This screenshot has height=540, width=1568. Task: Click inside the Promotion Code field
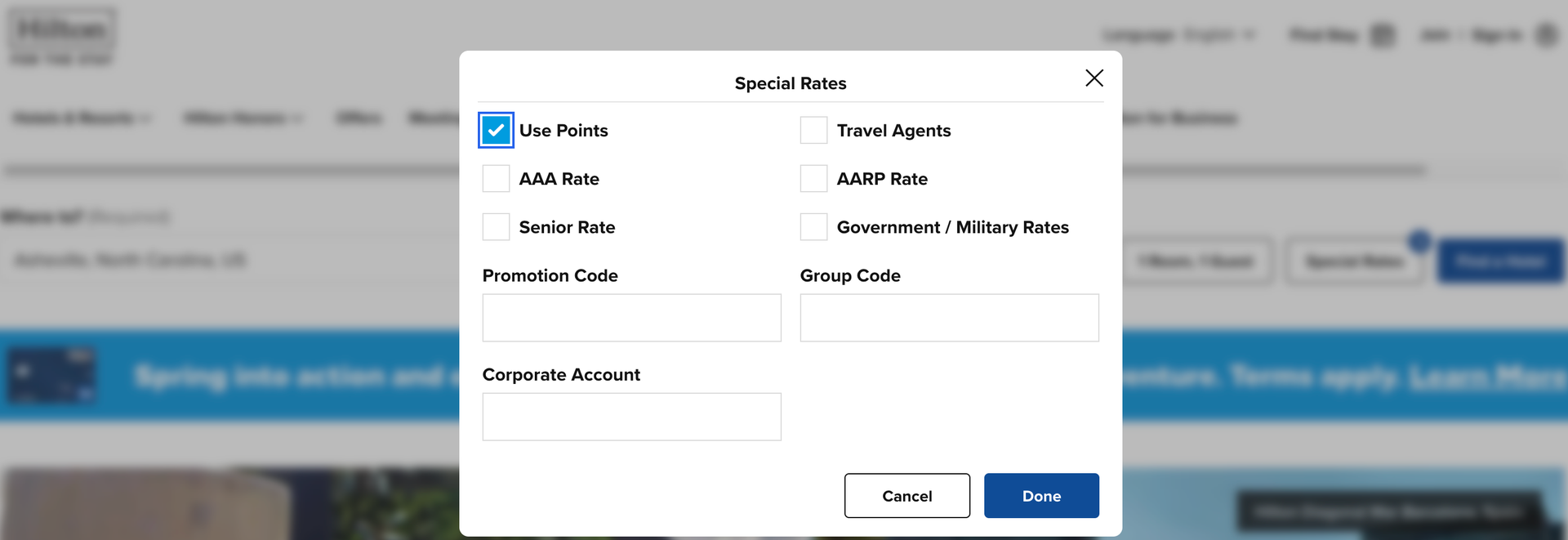[x=631, y=318]
